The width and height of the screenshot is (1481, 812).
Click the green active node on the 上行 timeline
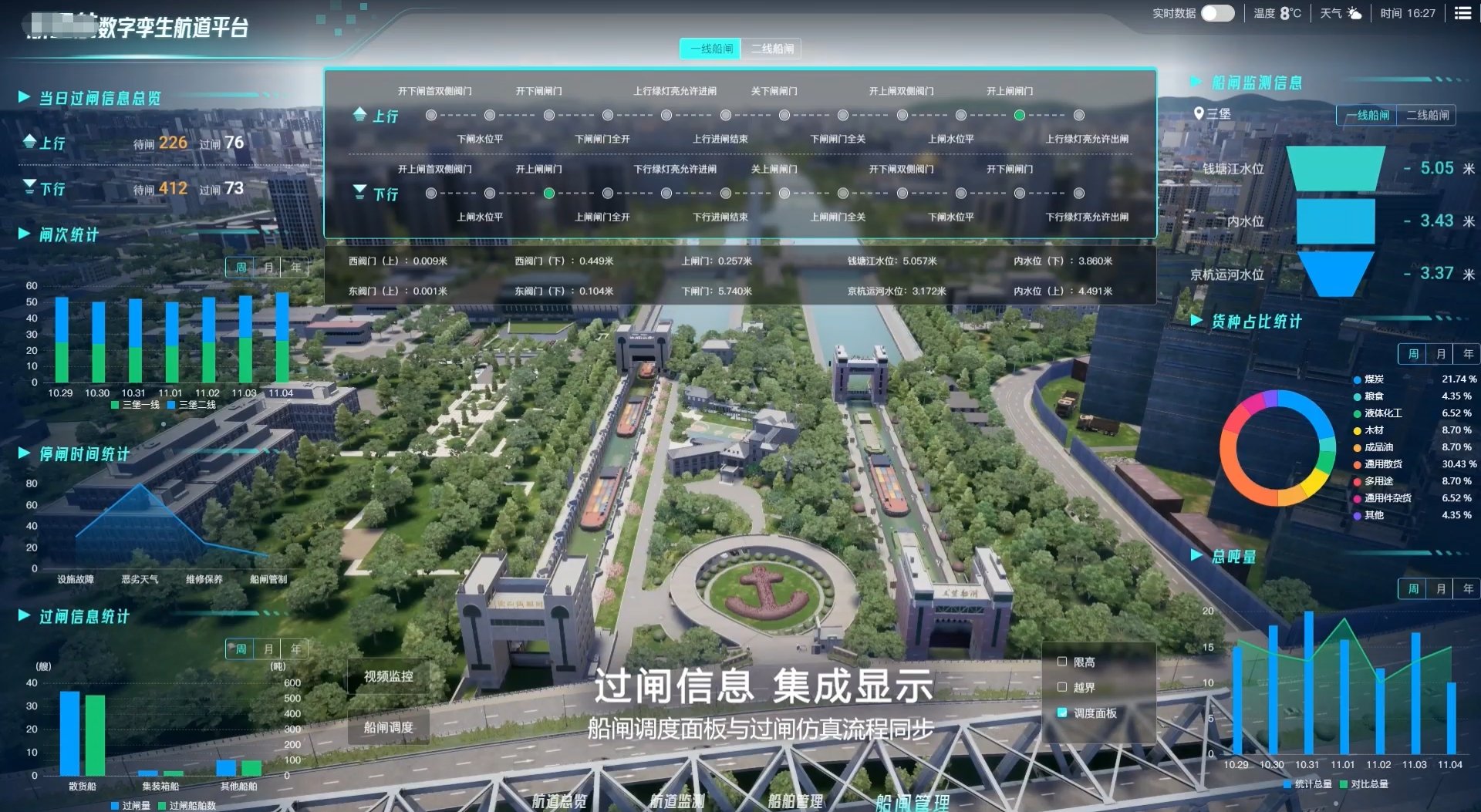point(1020,116)
